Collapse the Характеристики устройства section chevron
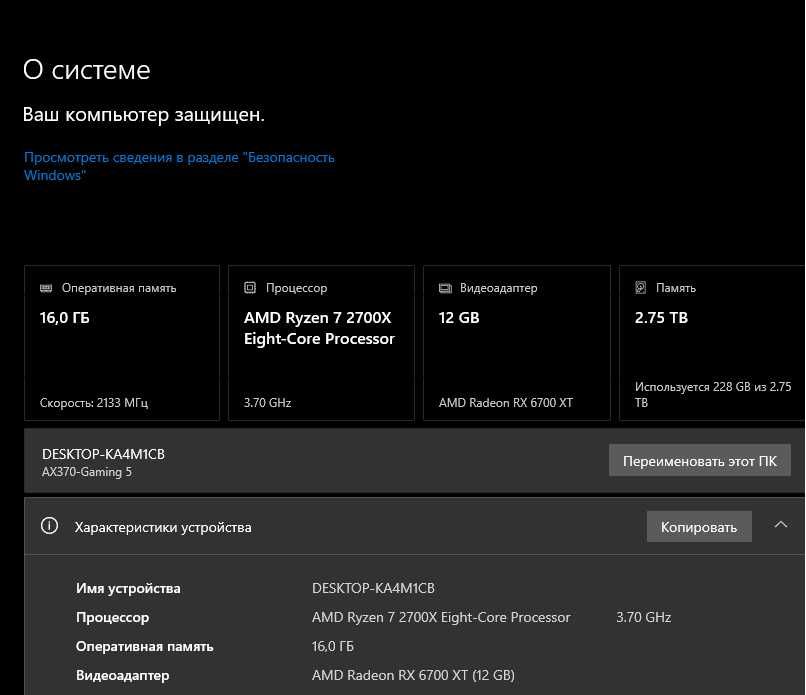 pyautogui.click(x=781, y=525)
